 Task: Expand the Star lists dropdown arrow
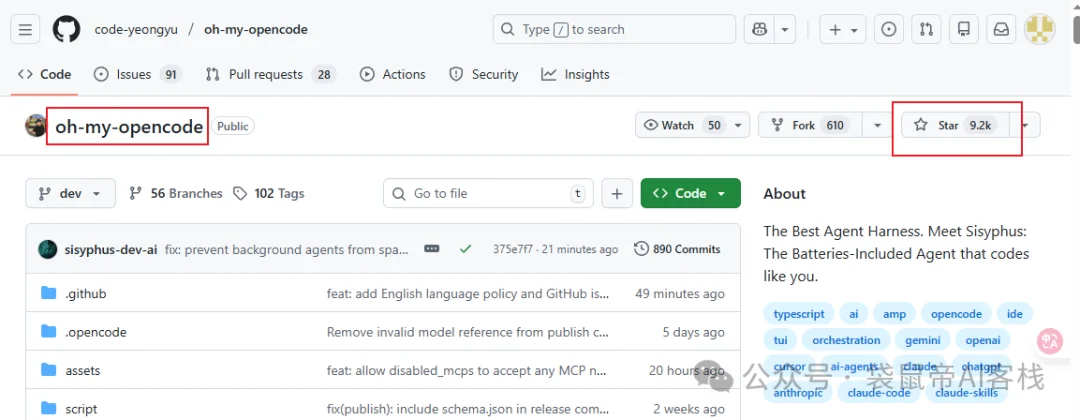pyautogui.click(x=1026, y=125)
